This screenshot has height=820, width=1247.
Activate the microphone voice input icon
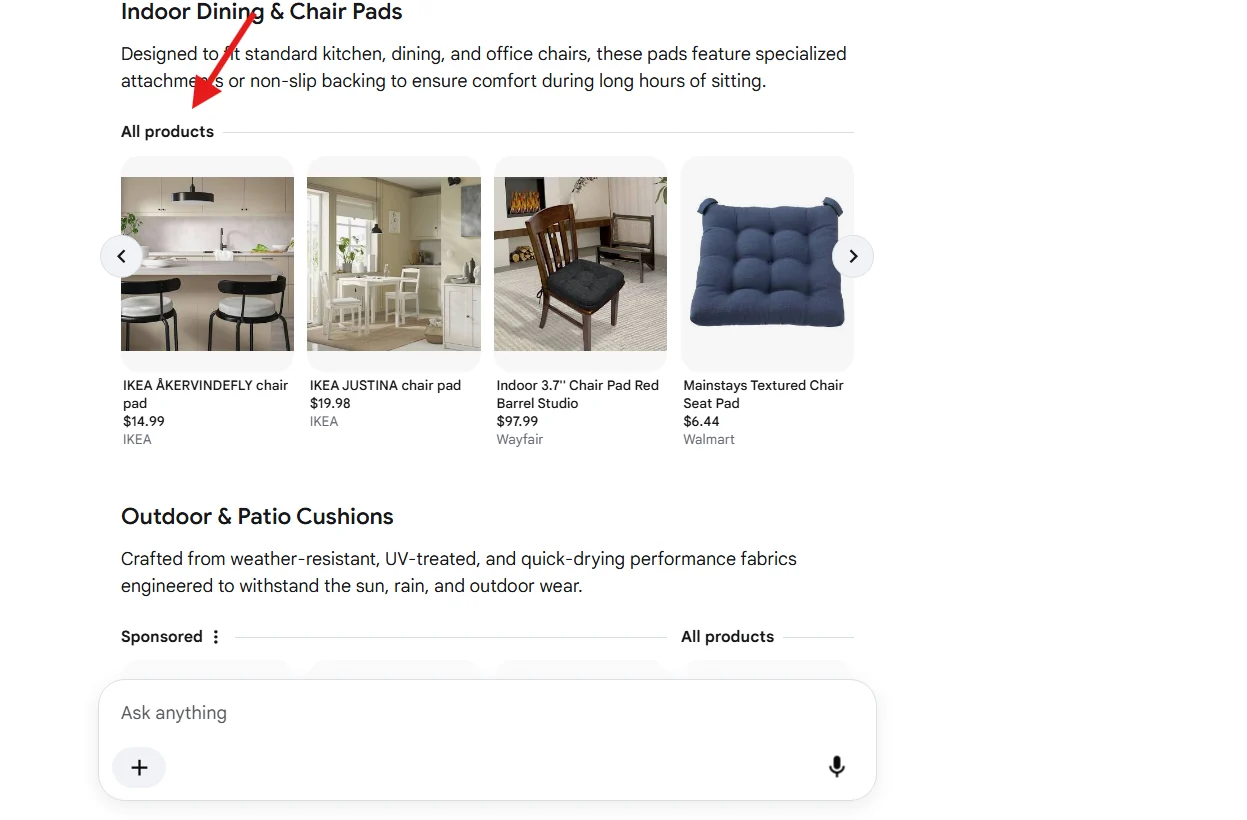[837, 767]
